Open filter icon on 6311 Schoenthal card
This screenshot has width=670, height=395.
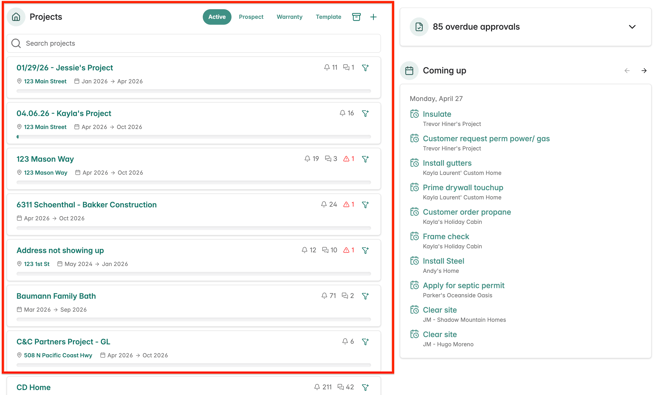pos(365,205)
